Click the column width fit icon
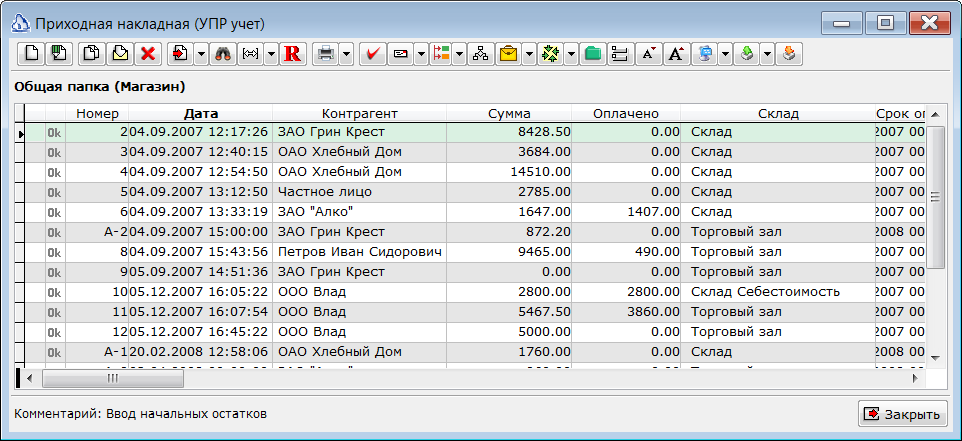The width and height of the screenshot is (962, 441). click(x=250, y=54)
